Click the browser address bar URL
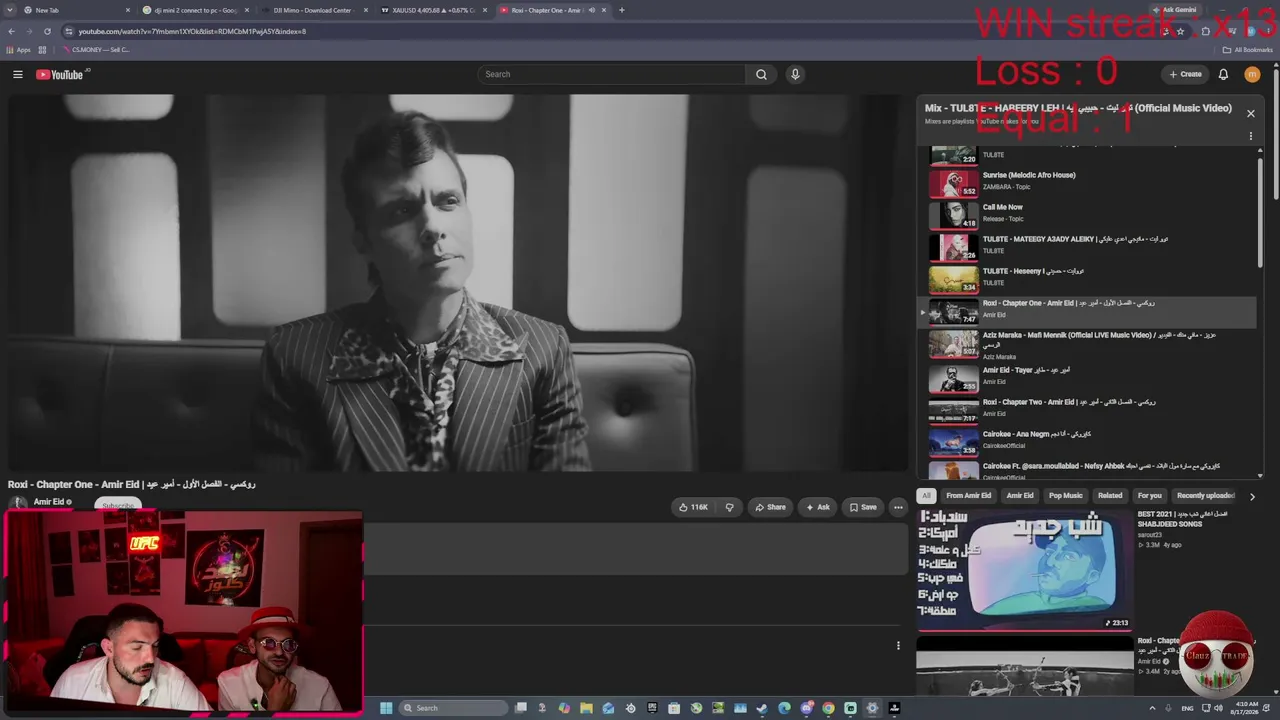1280x720 pixels. click(192, 31)
